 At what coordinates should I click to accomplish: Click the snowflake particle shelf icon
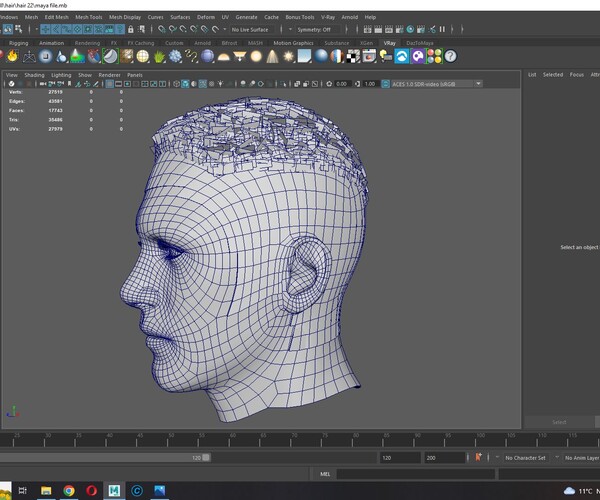pyautogui.click(x=175, y=57)
